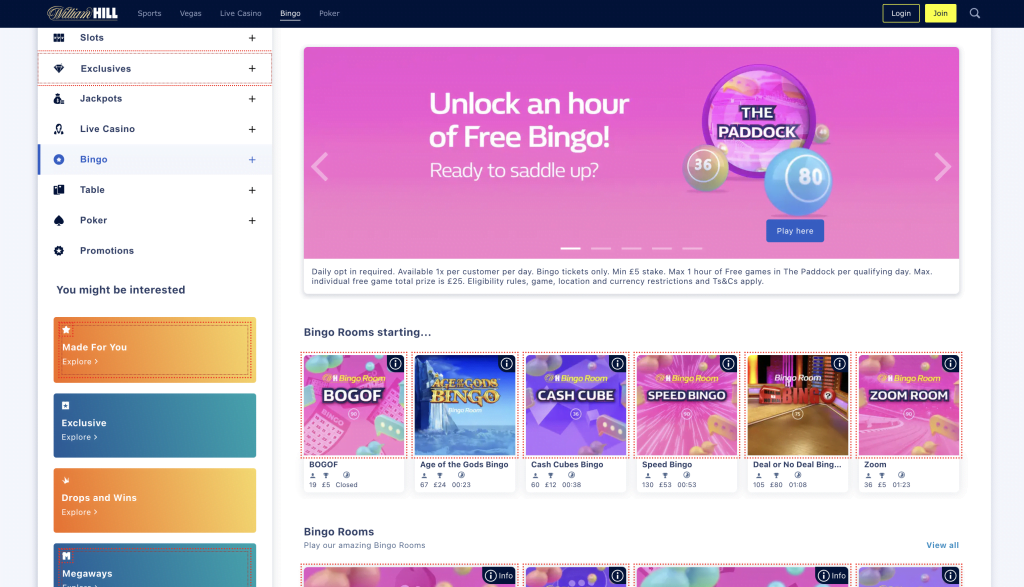
Task: Click the yellow Join button
Action: click(x=940, y=13)
